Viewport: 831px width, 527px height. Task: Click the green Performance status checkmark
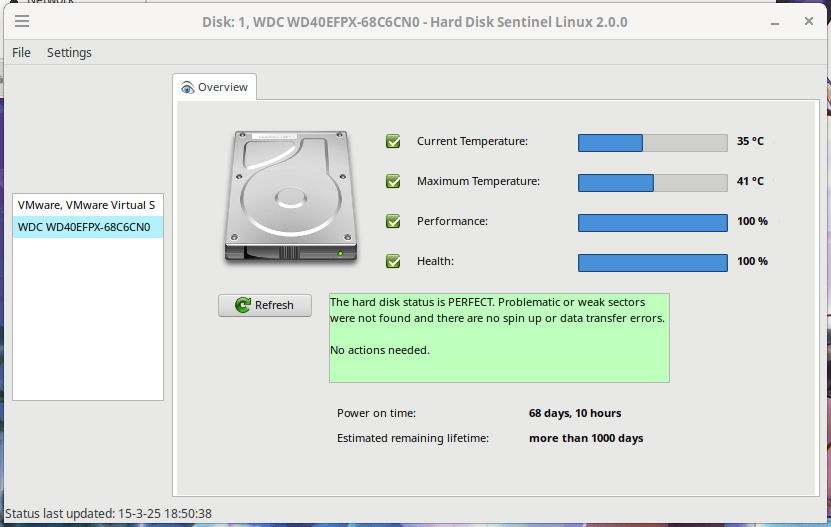(x=393, y=221)
